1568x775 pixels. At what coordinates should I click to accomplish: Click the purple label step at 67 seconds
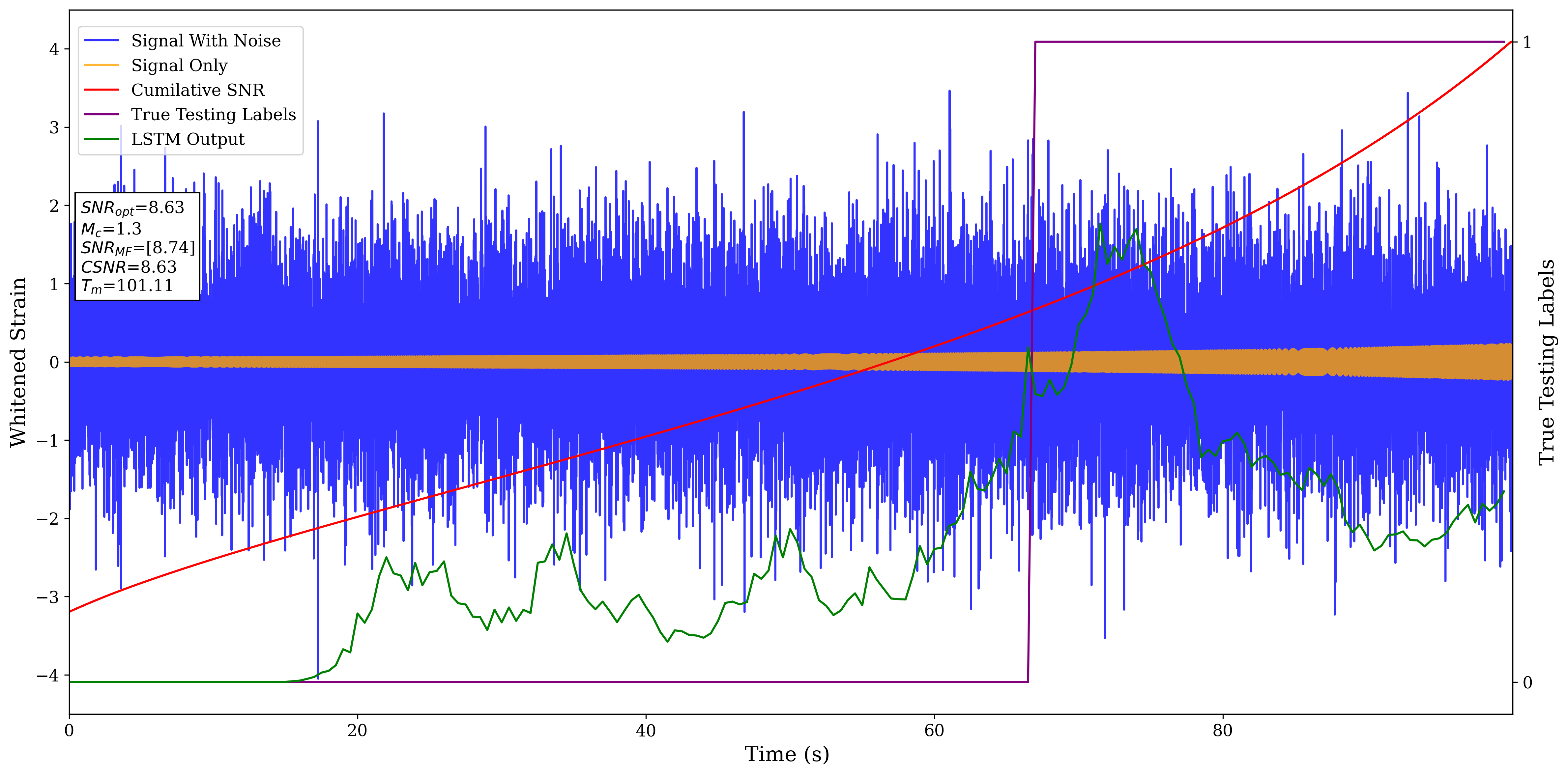click(x=1032, y=362)
